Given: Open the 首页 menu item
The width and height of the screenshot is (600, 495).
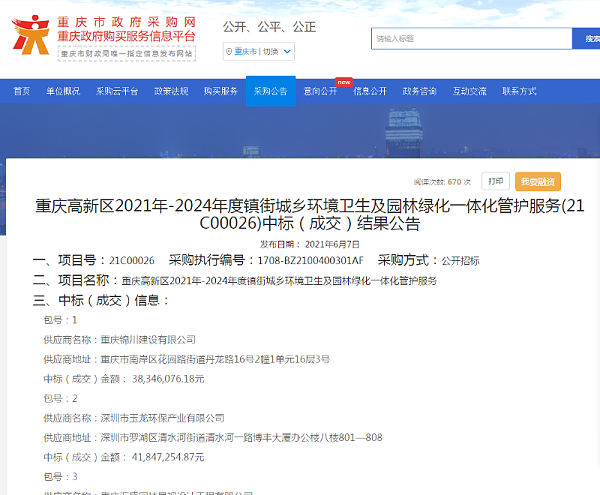Looking at the screenshot, I should 21,91.
